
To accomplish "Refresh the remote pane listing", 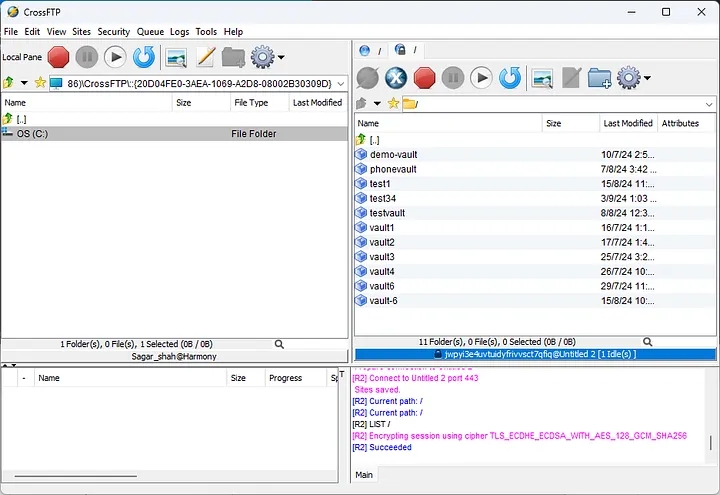I will [510, 78].
